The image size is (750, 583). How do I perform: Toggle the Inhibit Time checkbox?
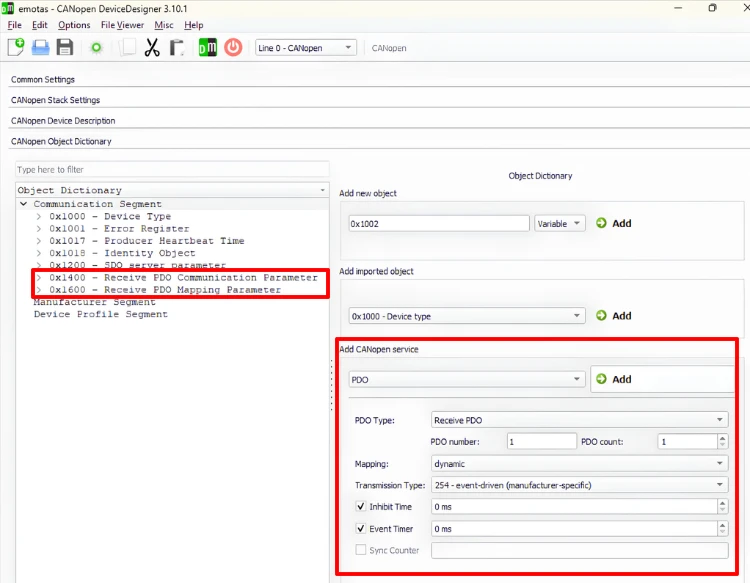[x=361, y=506]
